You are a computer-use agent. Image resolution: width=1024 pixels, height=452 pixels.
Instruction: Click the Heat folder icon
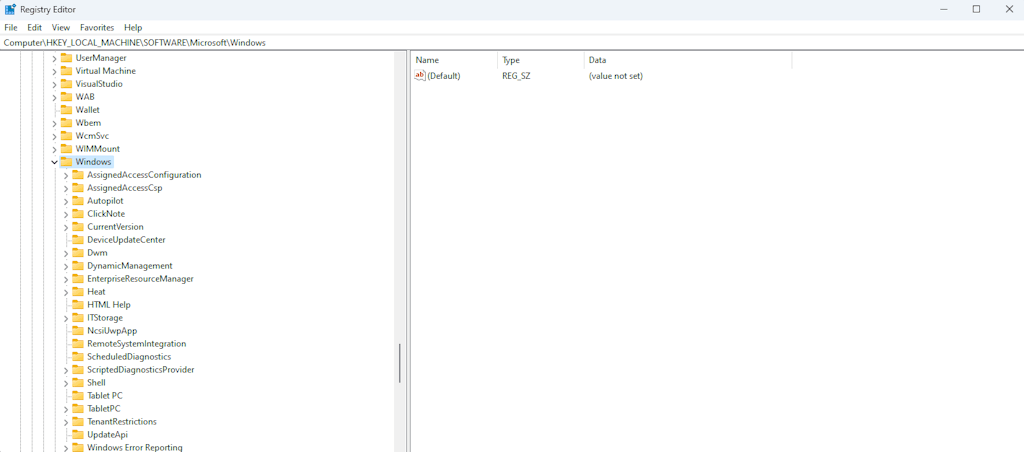point(78,291)
